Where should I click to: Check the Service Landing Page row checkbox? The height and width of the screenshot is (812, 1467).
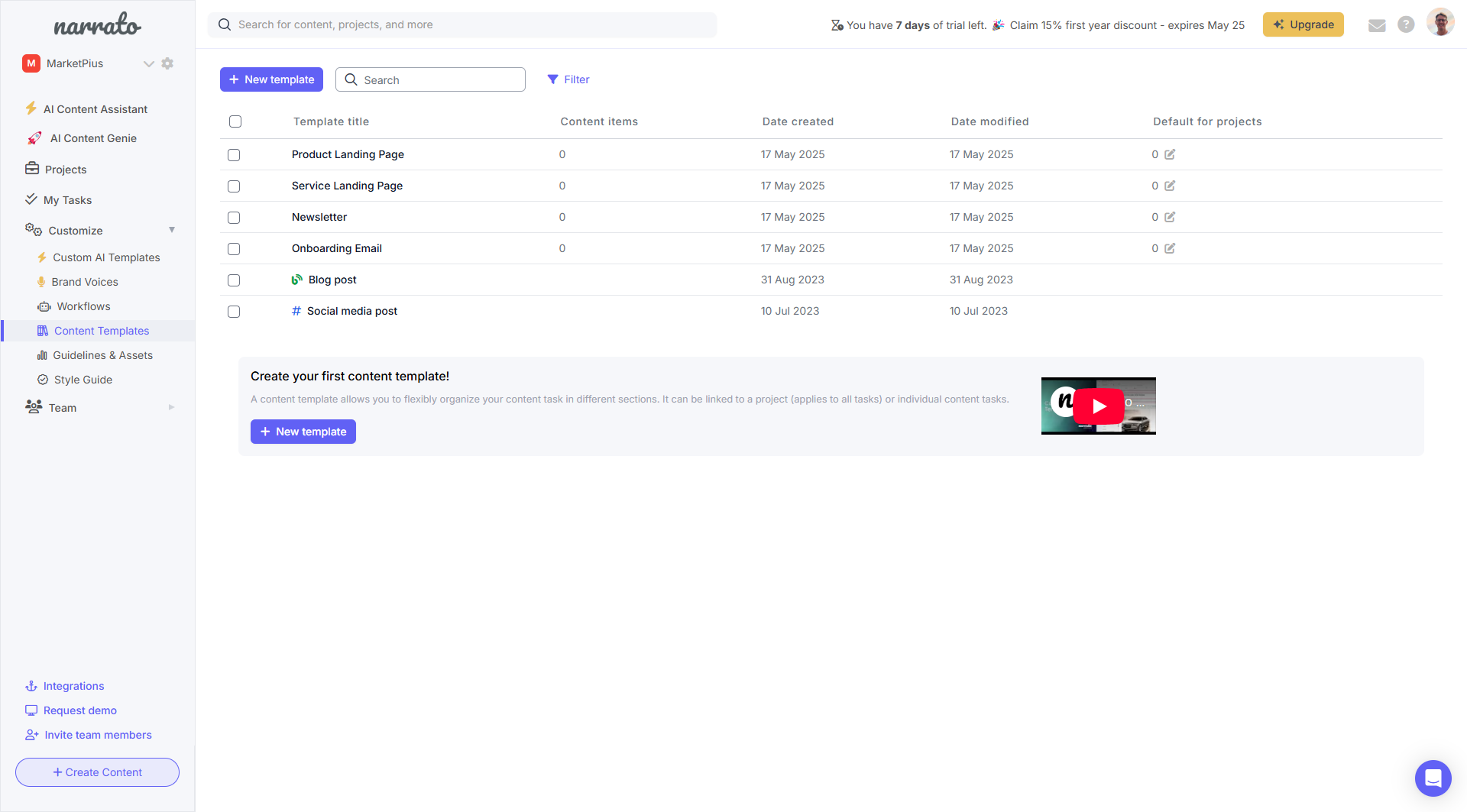234,186
